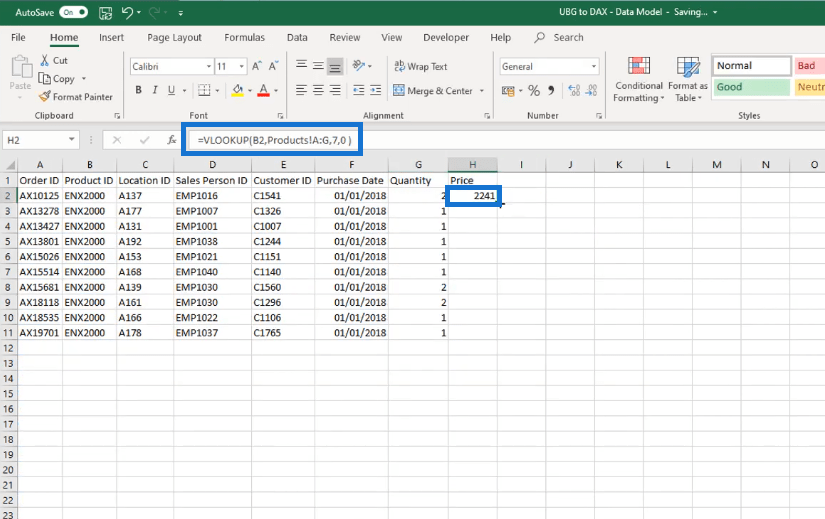The width and height of the screenshot is (825, 519).
Task: Click the Paste clipboard icon
Action: pyautogui.click(x=21, y=67)
